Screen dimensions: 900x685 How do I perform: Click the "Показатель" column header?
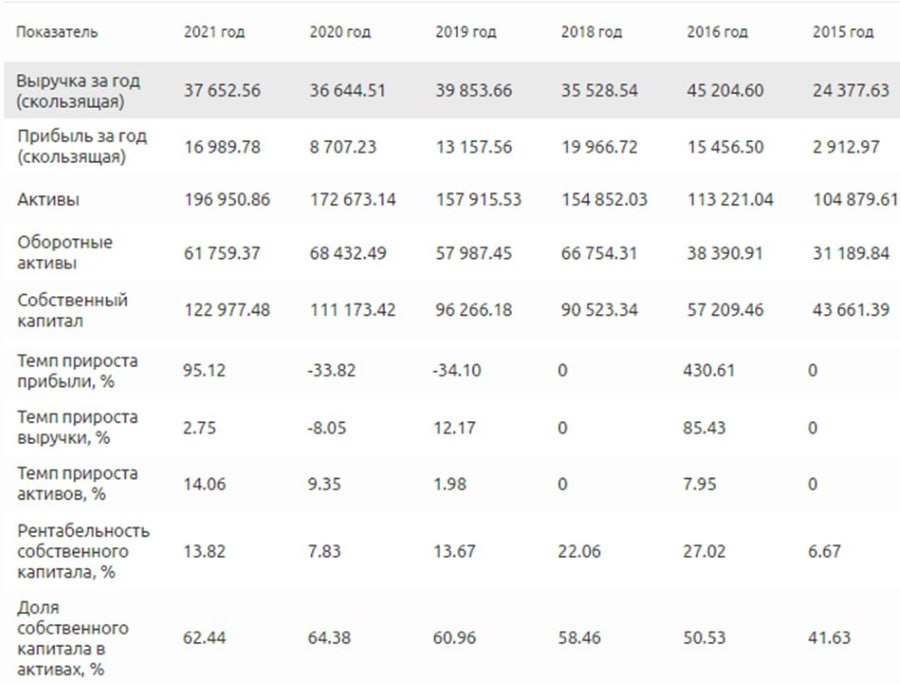click(57, 32)
